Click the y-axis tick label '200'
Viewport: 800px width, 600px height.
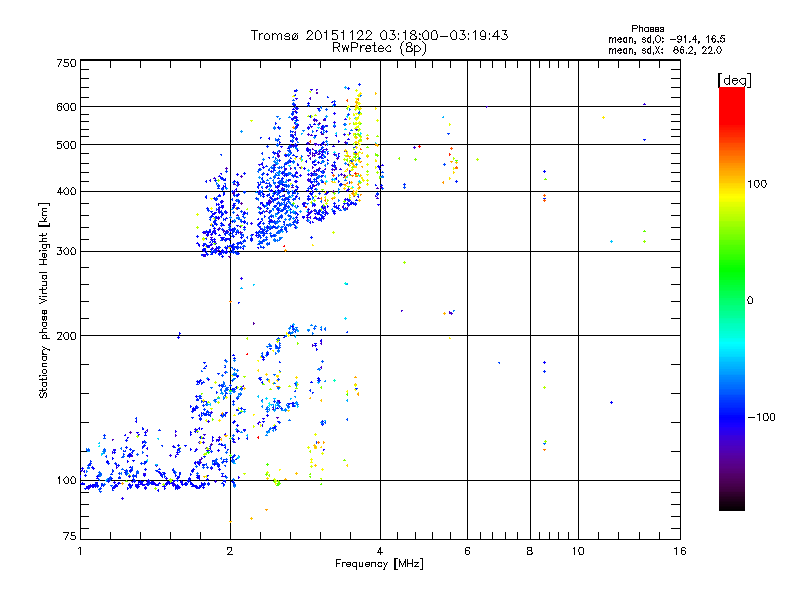pyautogui.click(x=66, y=336)
